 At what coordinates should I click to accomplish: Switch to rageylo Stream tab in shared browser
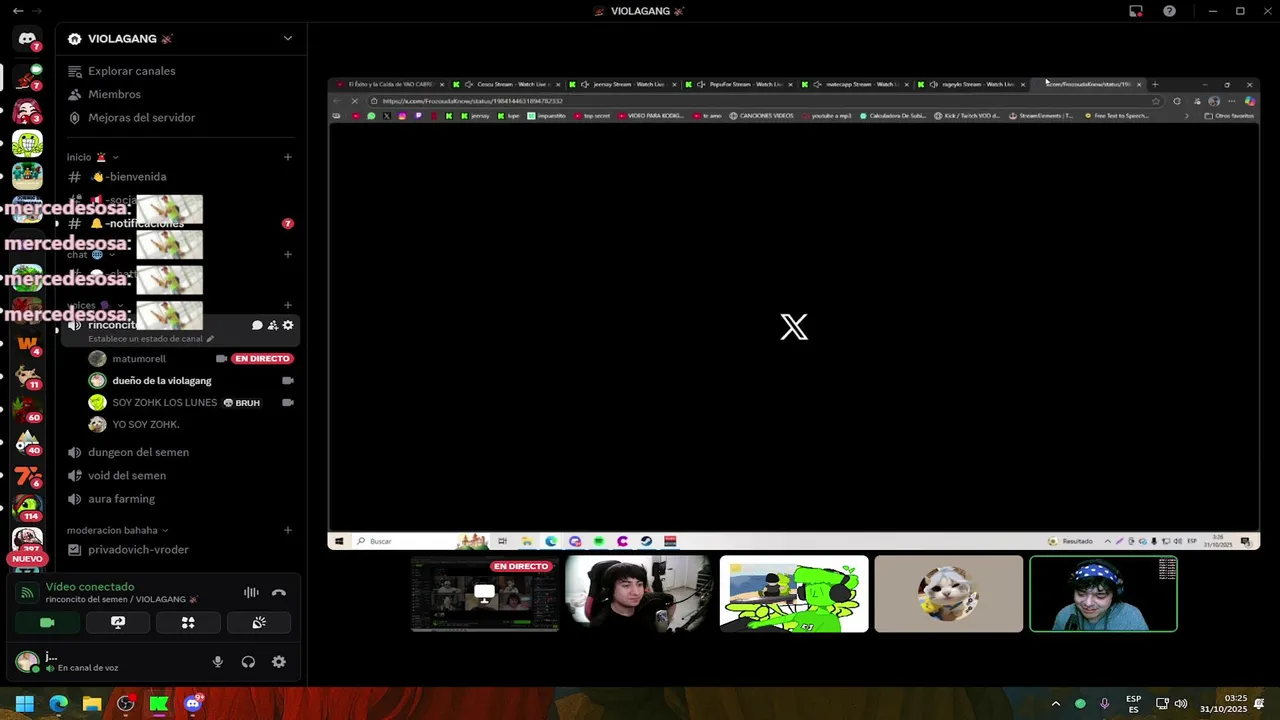coord(971,84)
